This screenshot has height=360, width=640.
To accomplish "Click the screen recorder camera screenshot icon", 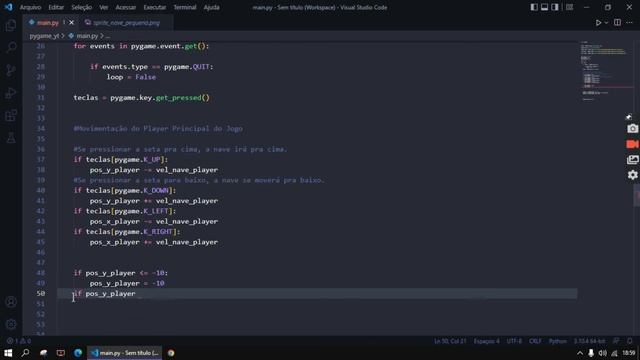I will tap(632, 129).
